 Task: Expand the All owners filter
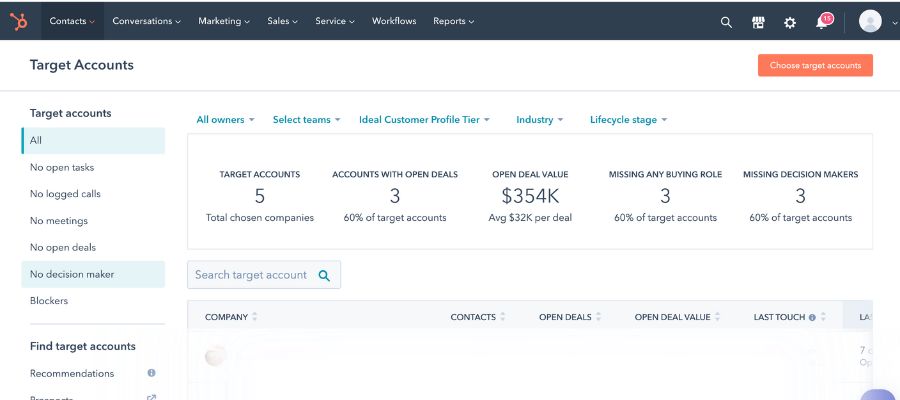click(x=225, y=120)
